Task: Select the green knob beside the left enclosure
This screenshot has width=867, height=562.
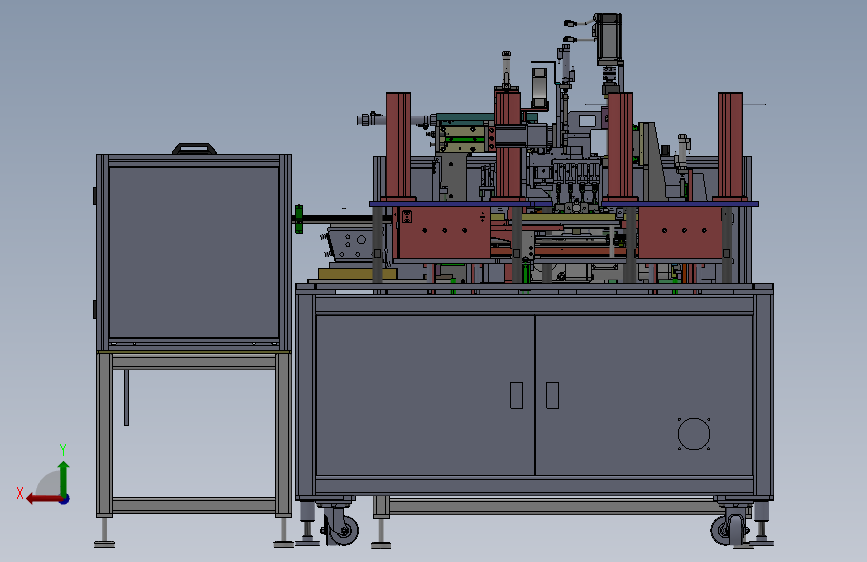Action: tap(299, 219)
